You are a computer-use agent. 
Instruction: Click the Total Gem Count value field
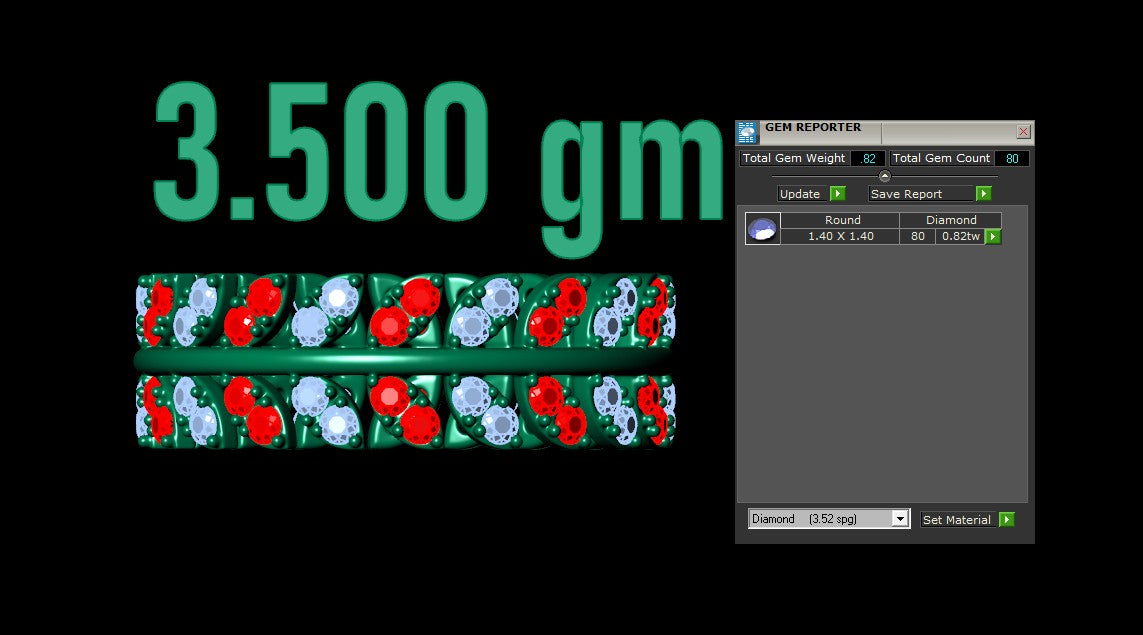click(1012, 158)
